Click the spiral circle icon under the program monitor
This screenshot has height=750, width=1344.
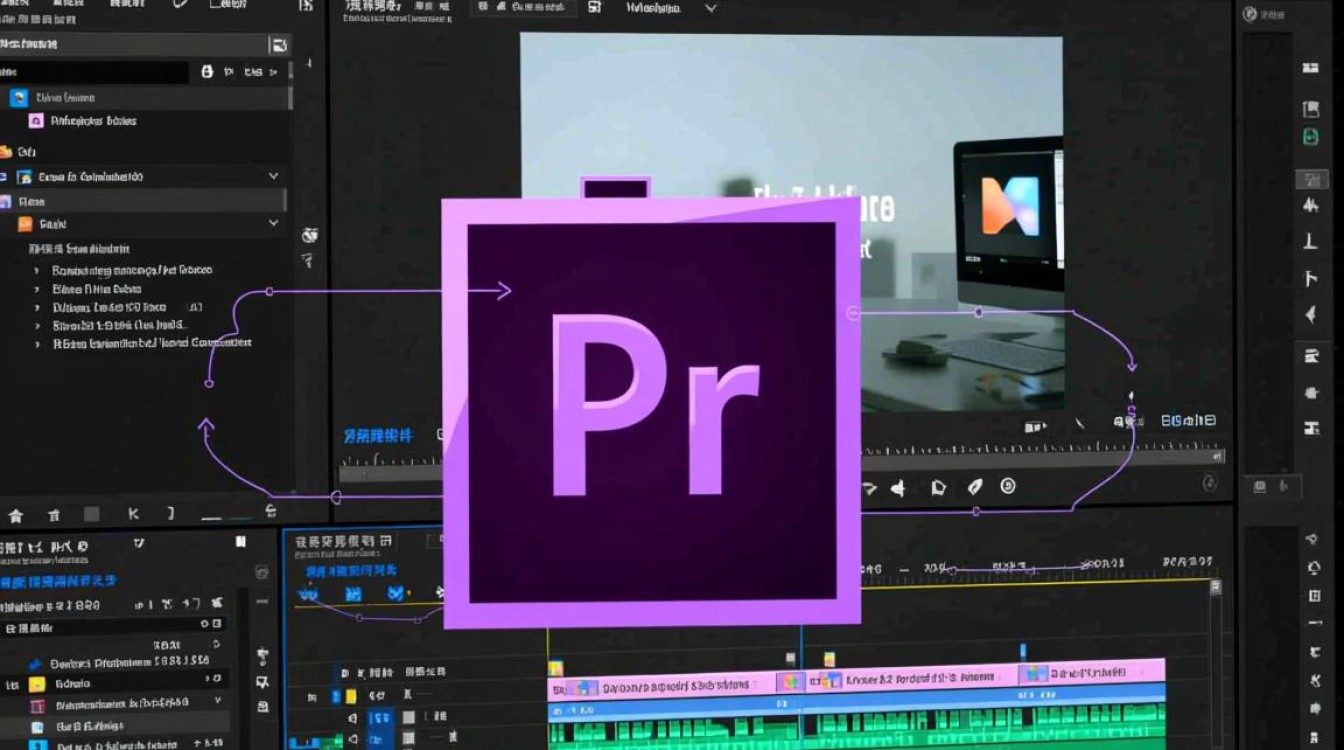[x=1008, y=487]
